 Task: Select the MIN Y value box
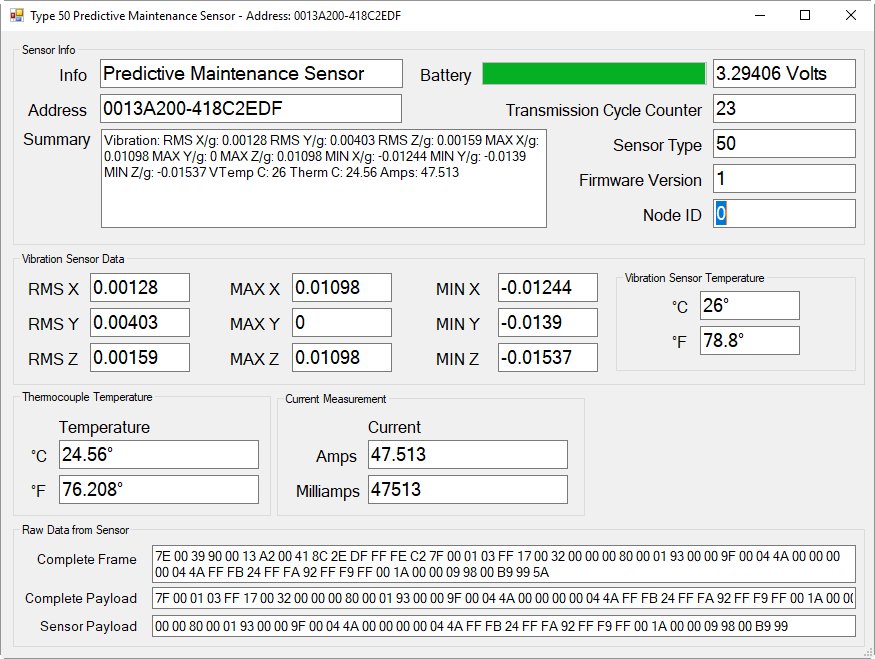548,323
